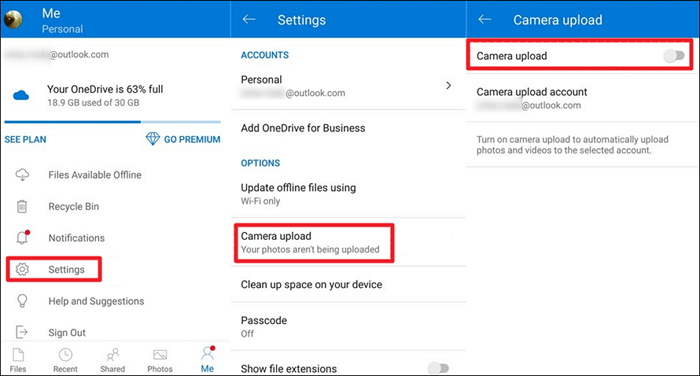The width and height of the screenshot is (700, 376).
Task: Open the Recycle Bin entry
Action: (x=74, y=207)
